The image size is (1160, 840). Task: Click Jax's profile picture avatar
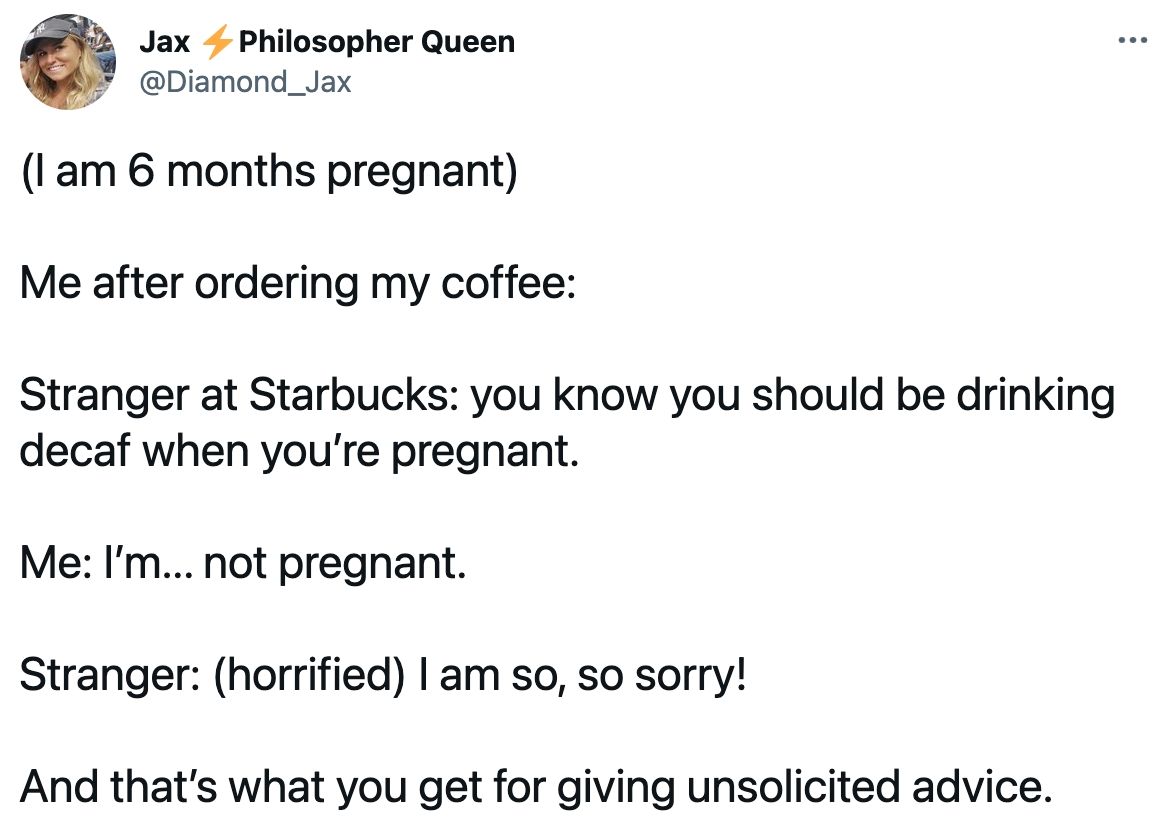click(67, 61)
